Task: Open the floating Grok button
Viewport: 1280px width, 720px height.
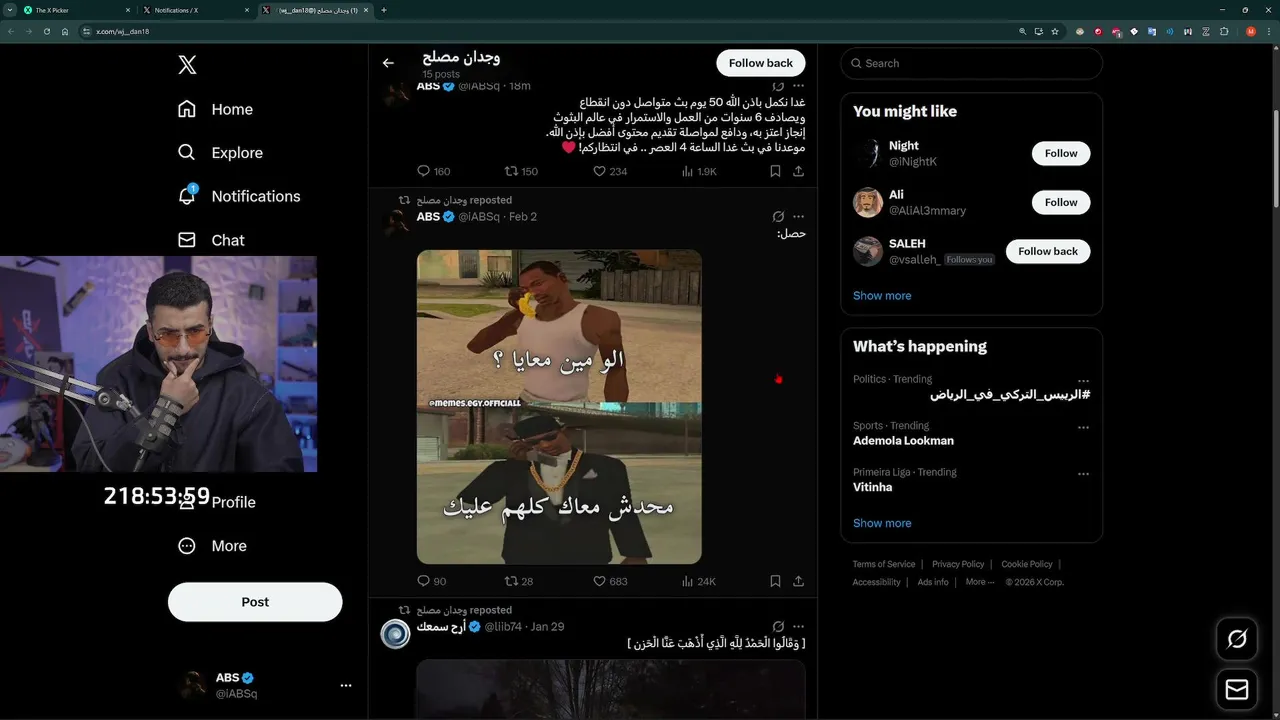Action: [x=1237, y=639]
